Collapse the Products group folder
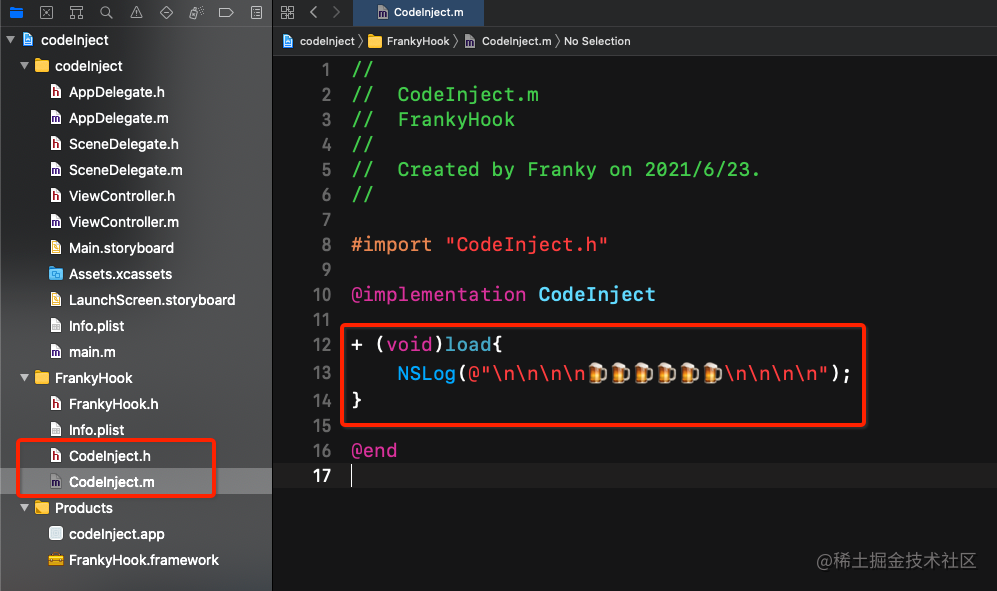Viewport: 997px width, 591px height. pos(24,508)
